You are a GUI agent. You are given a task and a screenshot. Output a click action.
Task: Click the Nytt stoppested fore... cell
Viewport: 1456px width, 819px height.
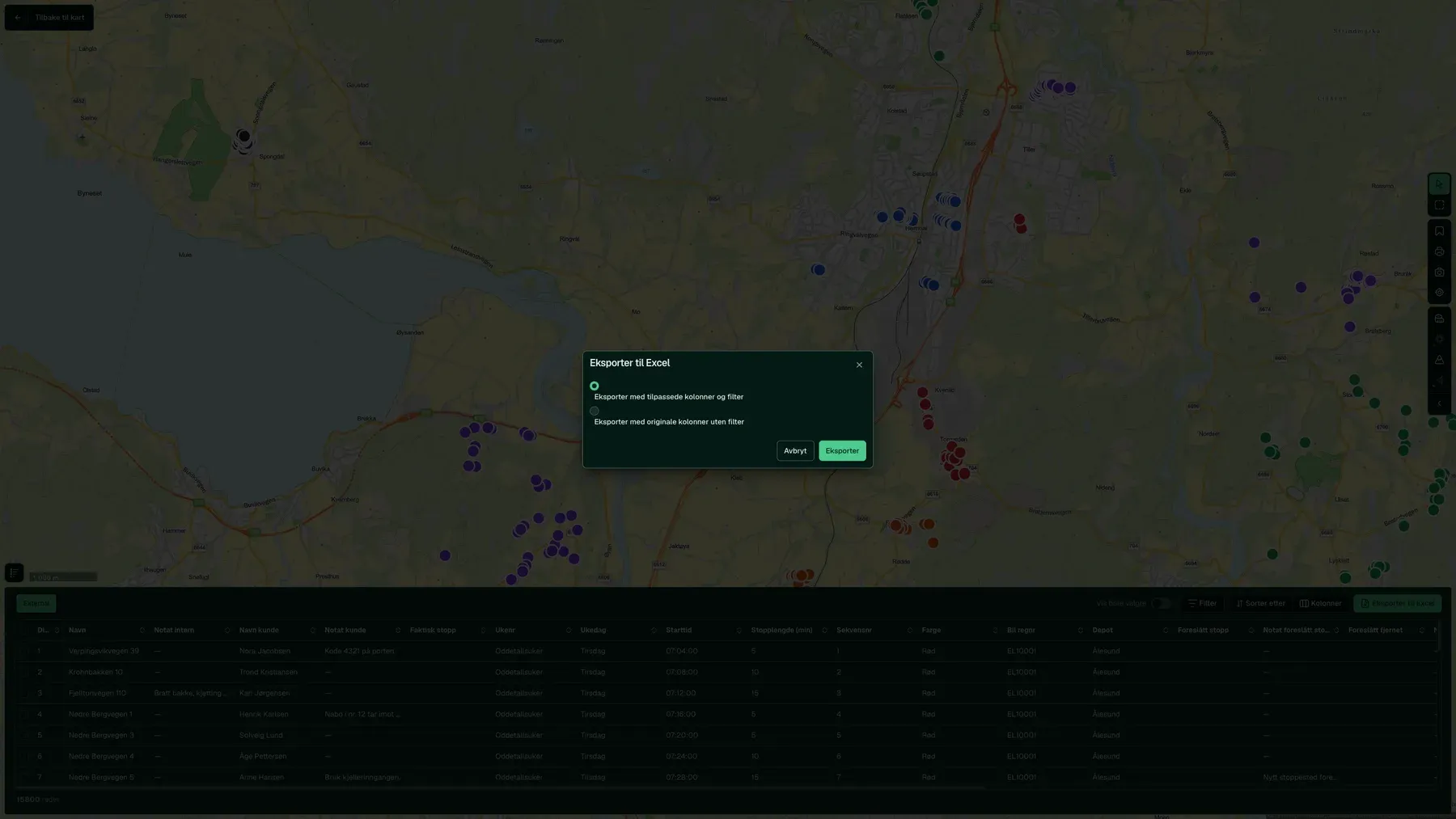click(x=1299, y=778)
